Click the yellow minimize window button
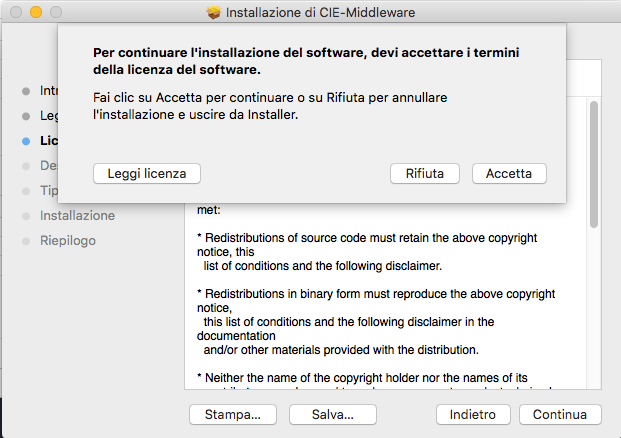 [36, 12]
